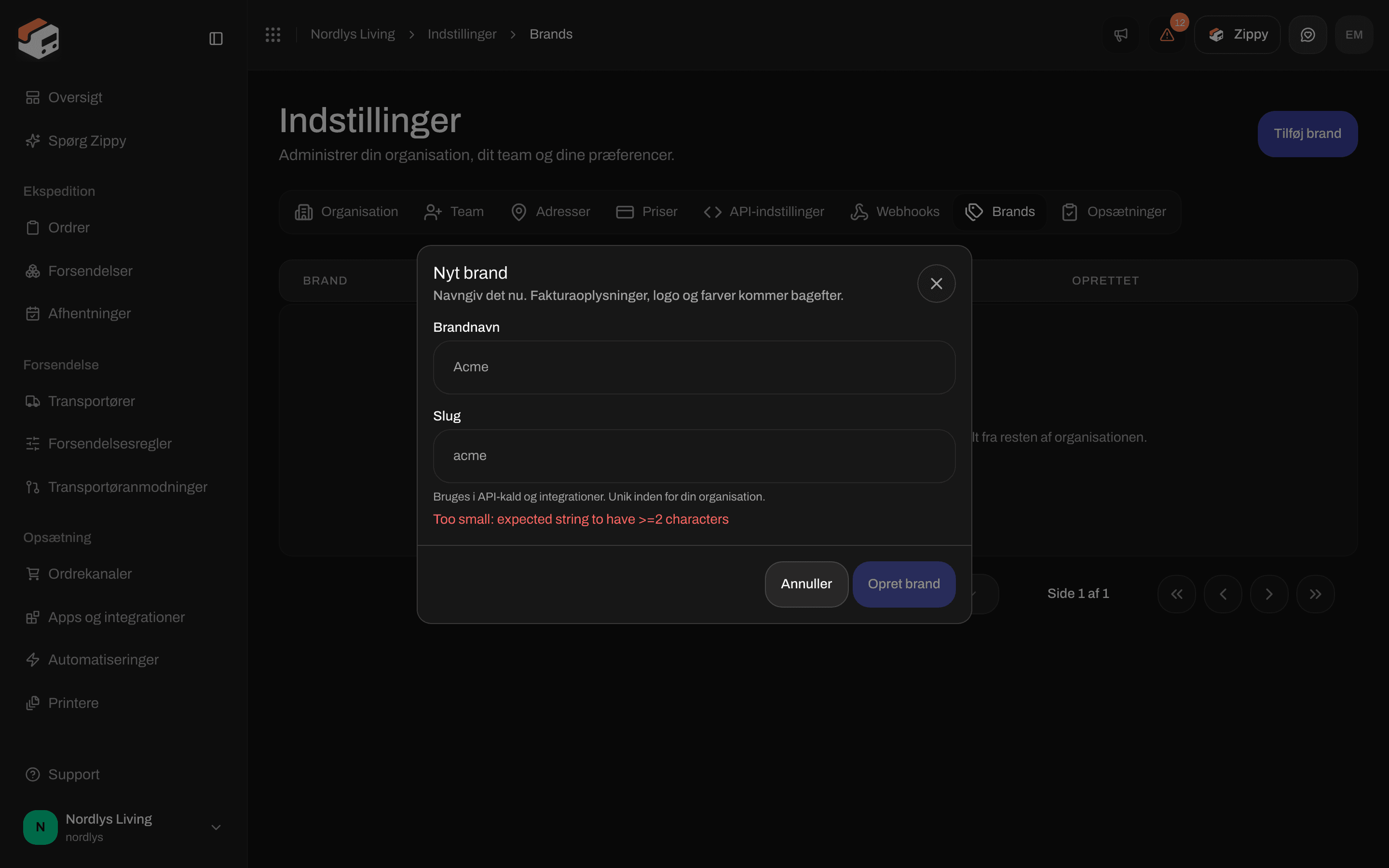The width and height of the screenshot is (1389, 868).
Task: Open Forsendelser in the sidebar
Action: pos(124,271)
